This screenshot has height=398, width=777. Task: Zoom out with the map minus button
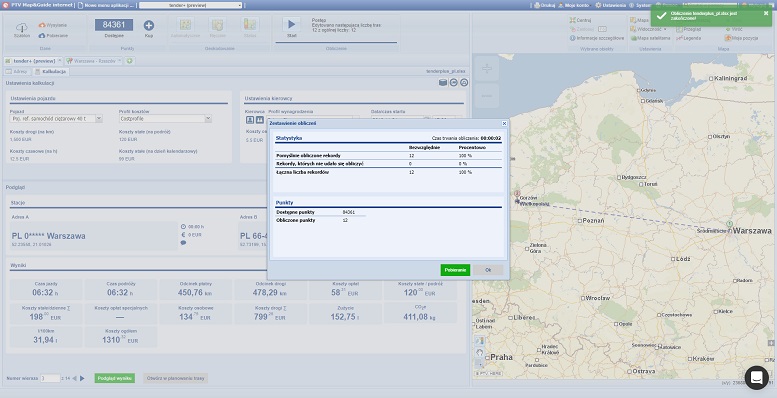487,96
